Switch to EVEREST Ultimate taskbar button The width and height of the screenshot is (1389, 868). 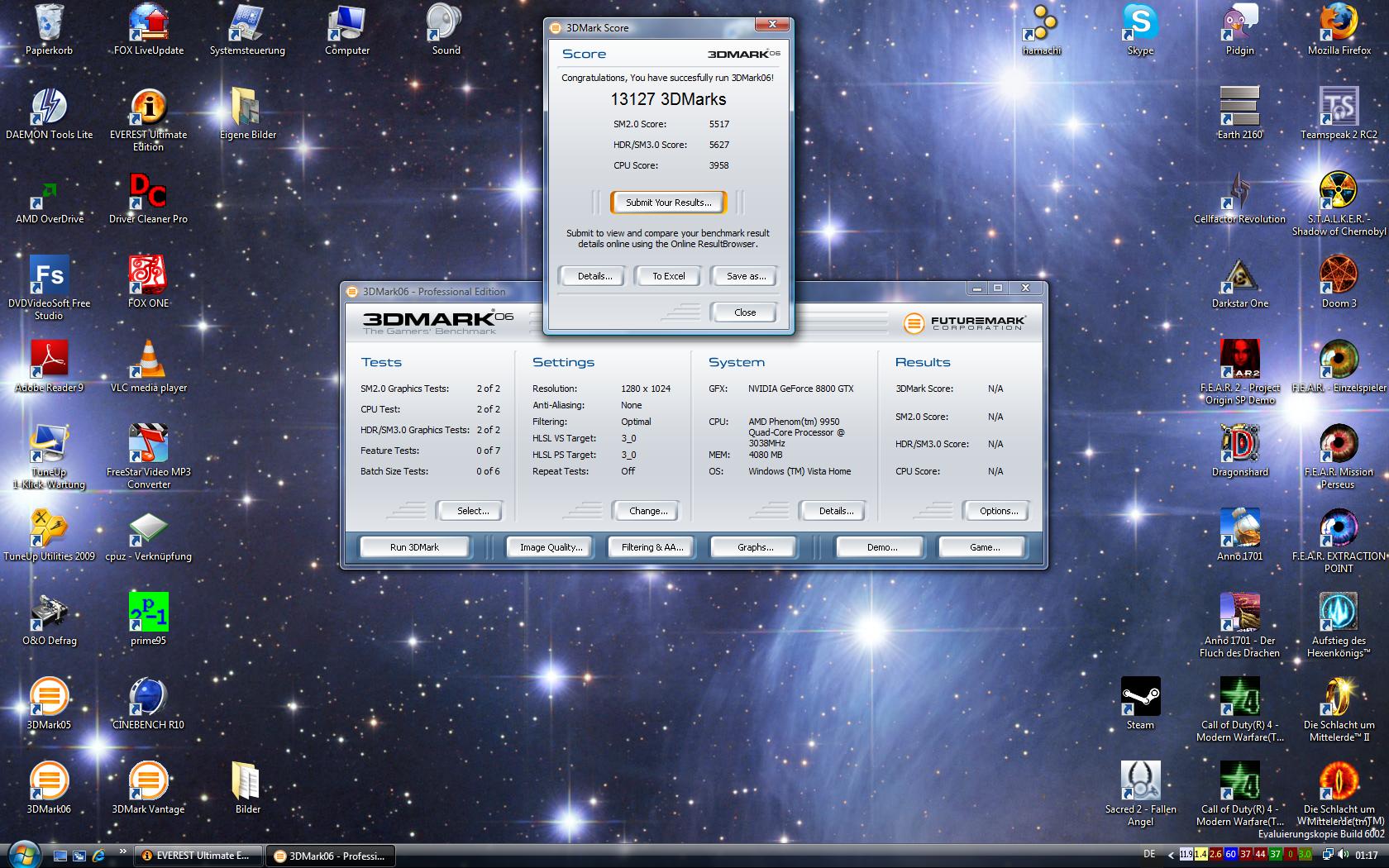[198, 856]
